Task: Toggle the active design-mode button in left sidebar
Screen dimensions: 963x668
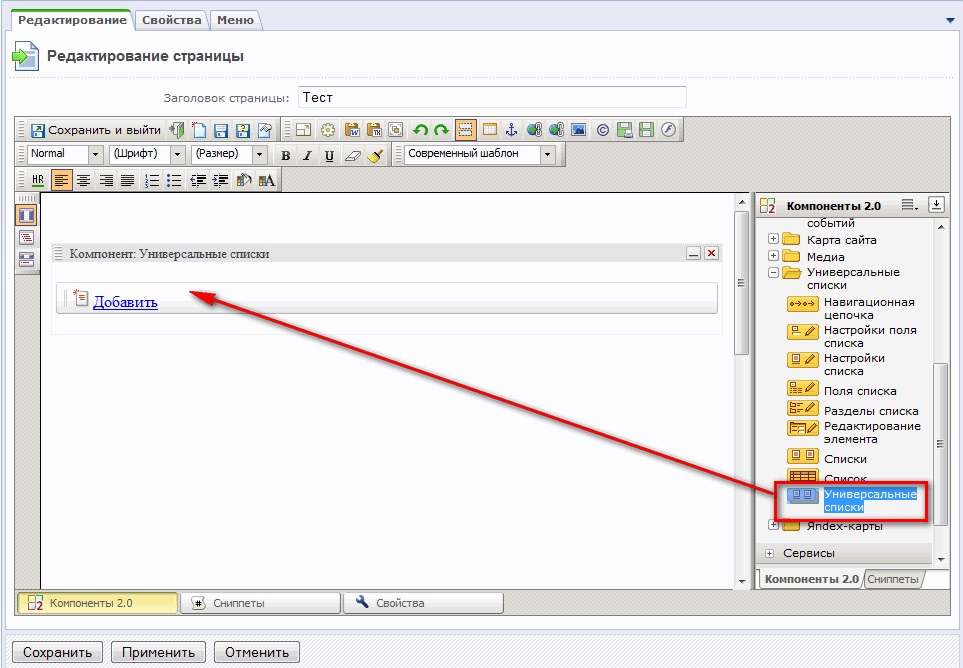Action: [x=26, y=216]
